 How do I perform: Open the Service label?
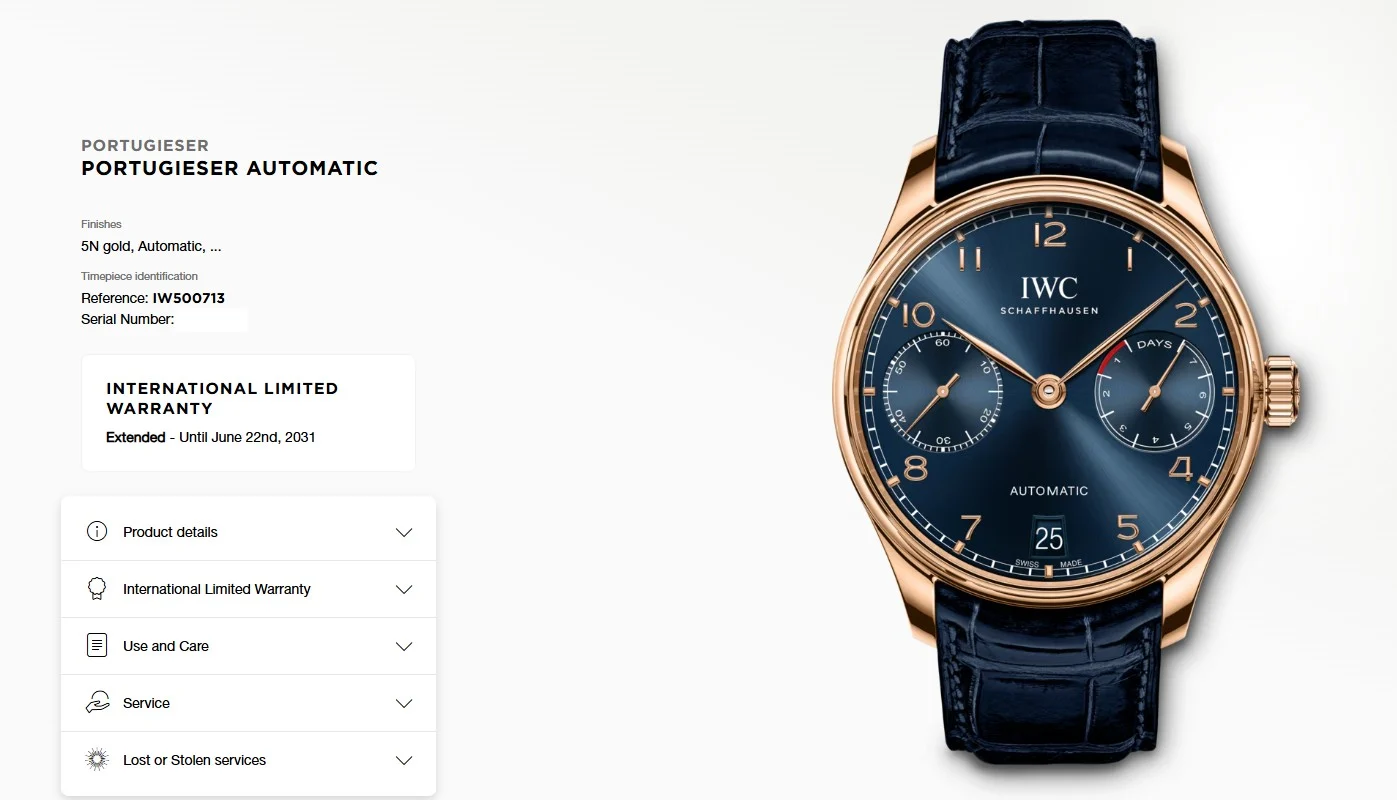point(146,703)
